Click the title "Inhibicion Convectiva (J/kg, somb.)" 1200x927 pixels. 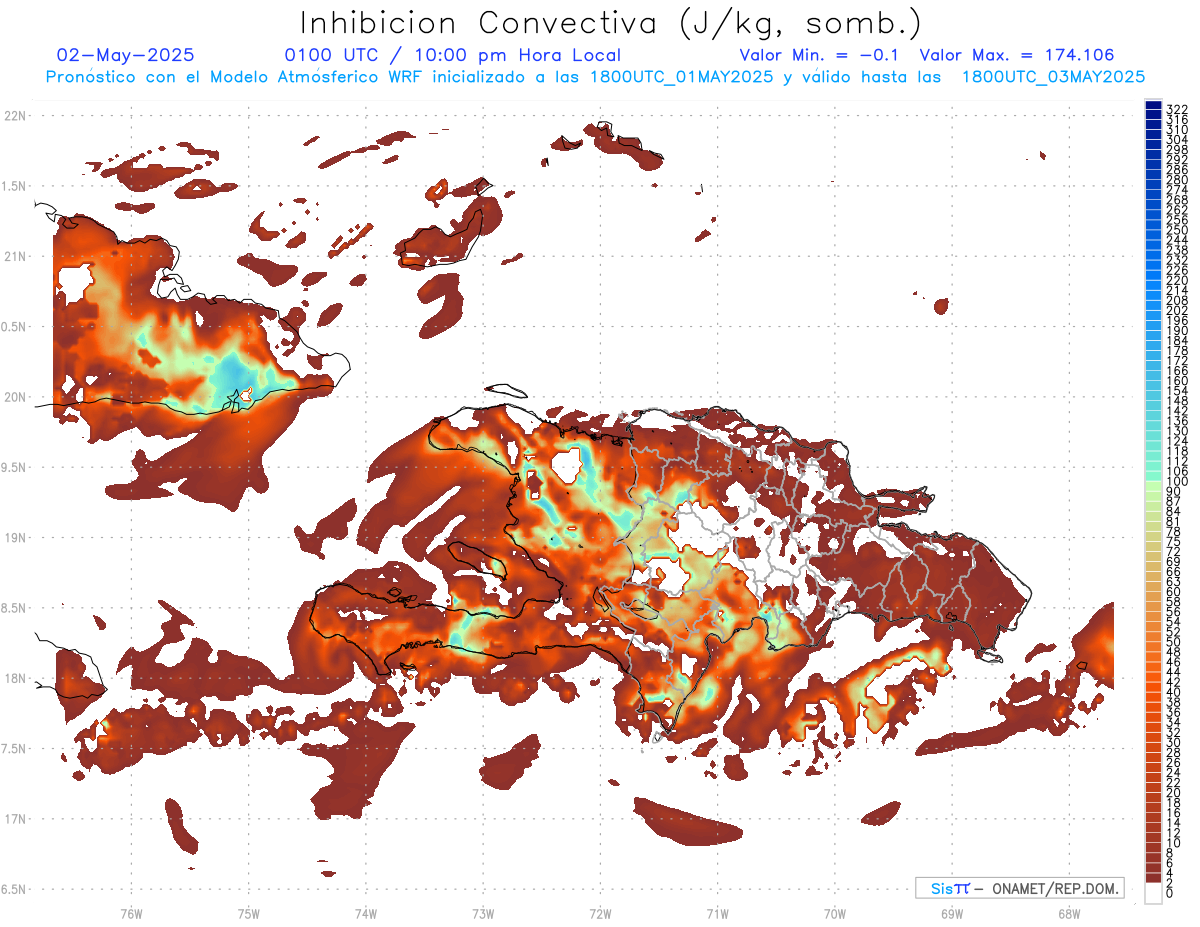tap(611, 24)
